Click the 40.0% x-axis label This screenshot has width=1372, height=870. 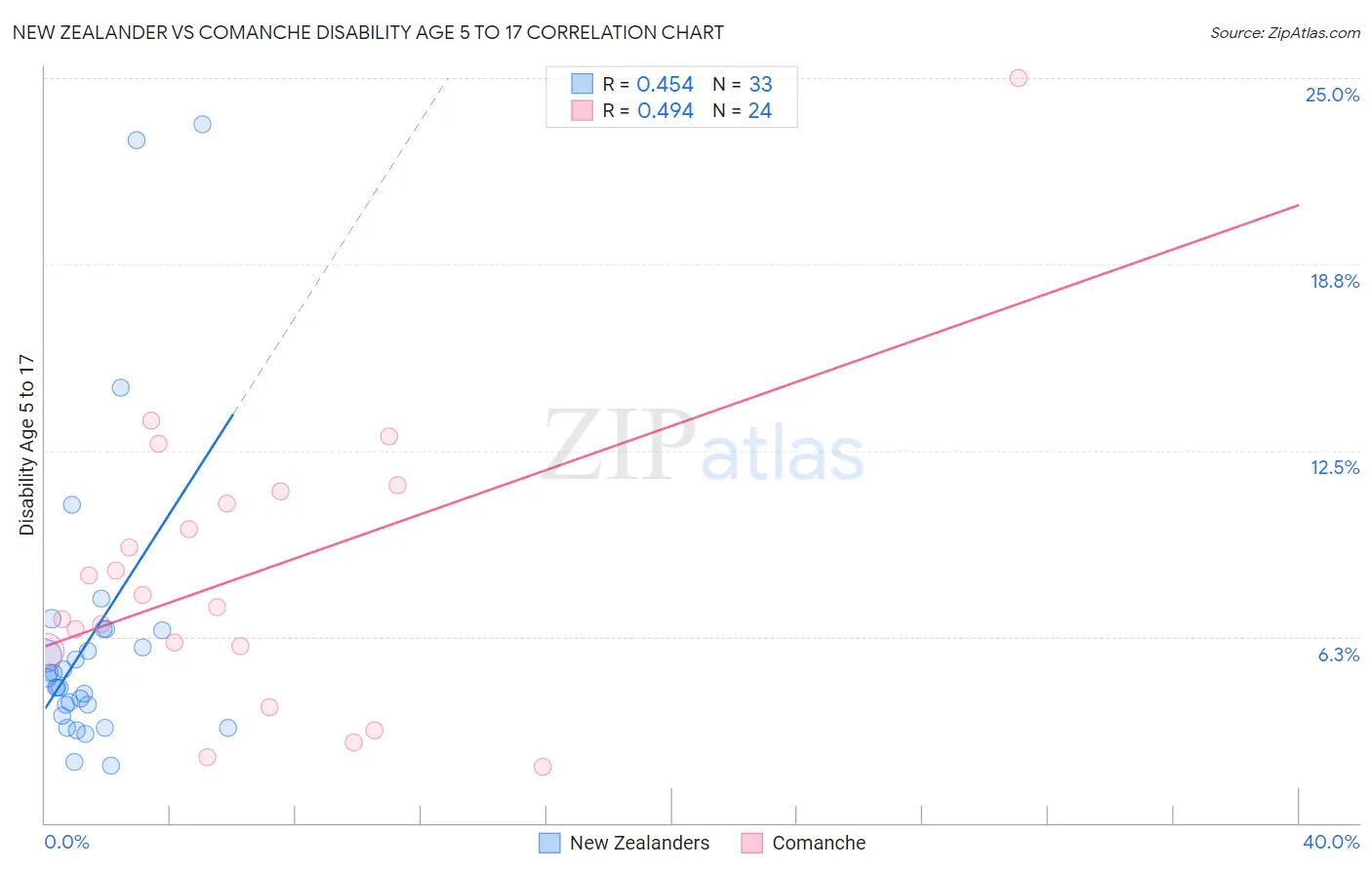coord(1331,842)
